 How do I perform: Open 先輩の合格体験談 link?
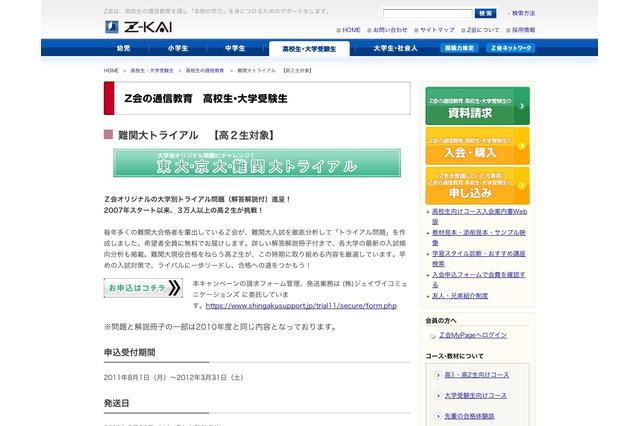click(469, 416)
